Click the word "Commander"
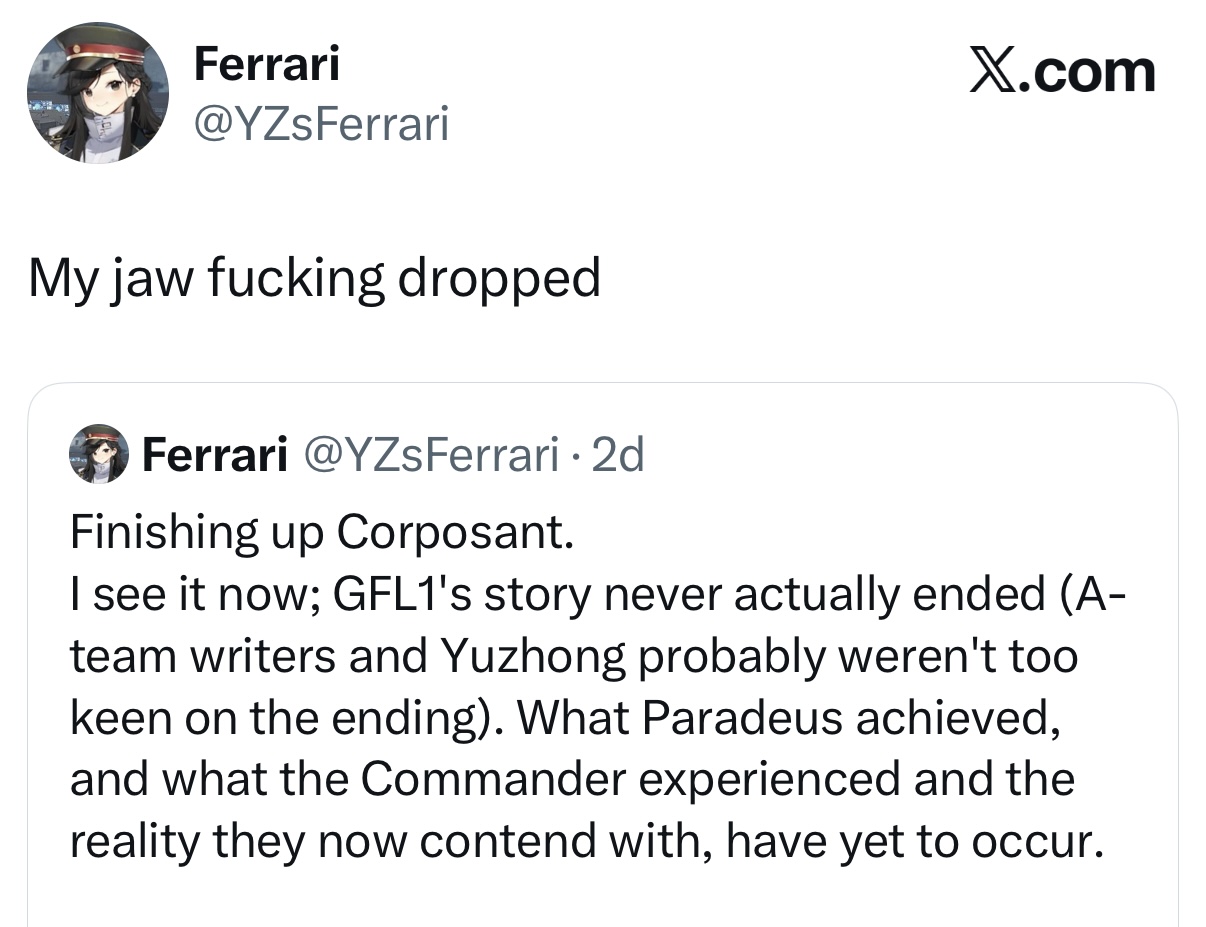The image size is (1206, 927). tap(493, 779)
